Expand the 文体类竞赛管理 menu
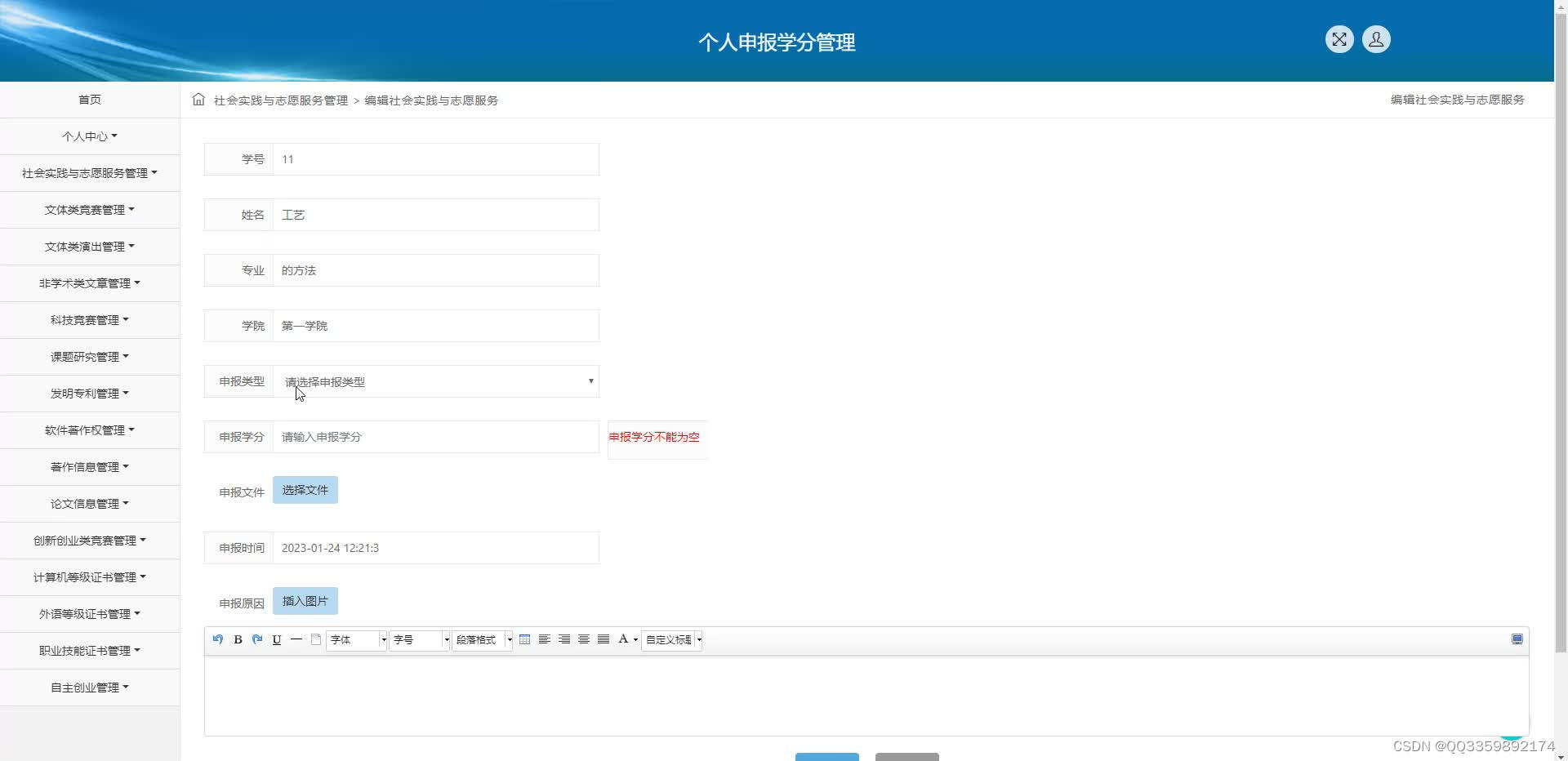 pos(90,210)
